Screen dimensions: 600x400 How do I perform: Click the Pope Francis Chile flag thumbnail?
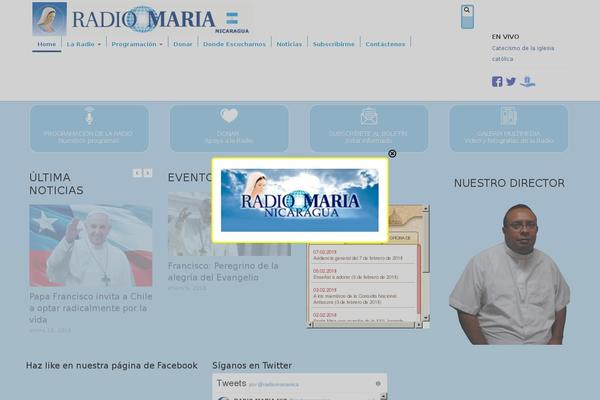pyautogui.click(x=91, y=245)
